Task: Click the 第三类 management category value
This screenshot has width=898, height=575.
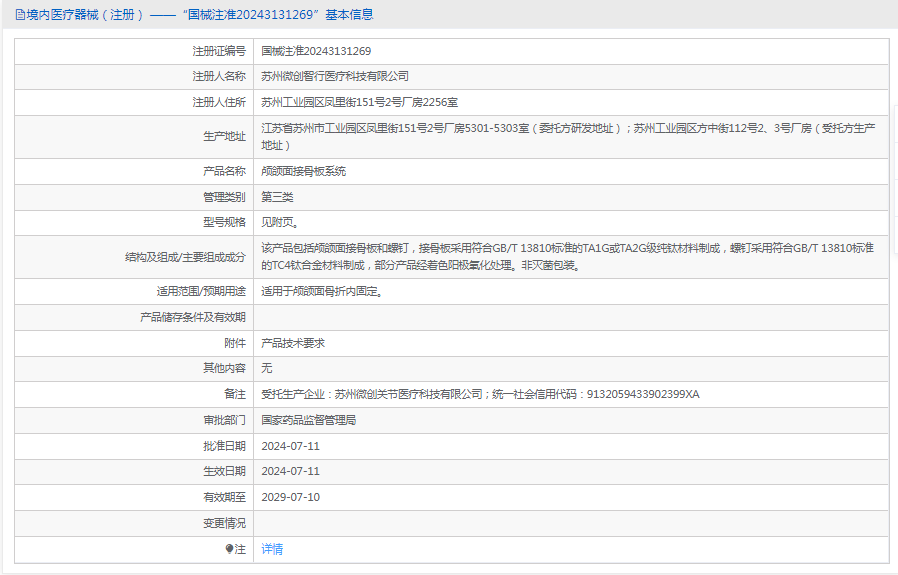Action: pos(277,197)
